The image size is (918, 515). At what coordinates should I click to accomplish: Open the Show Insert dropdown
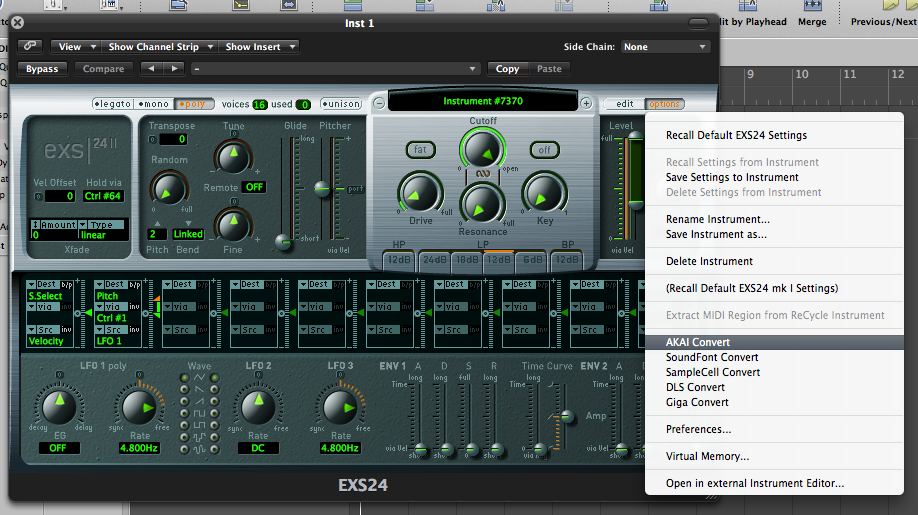click(259, 46)
